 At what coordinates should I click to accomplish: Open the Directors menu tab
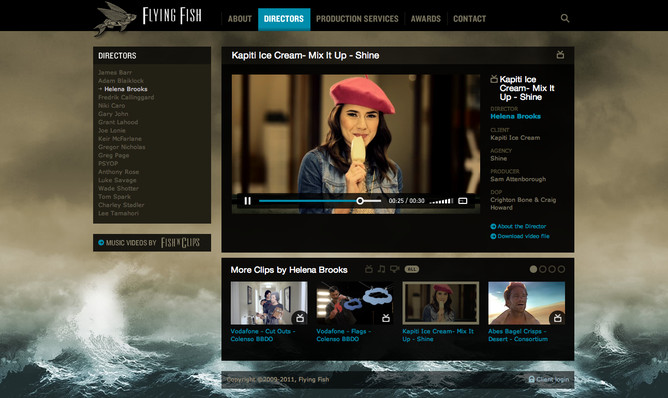[284, 19]
